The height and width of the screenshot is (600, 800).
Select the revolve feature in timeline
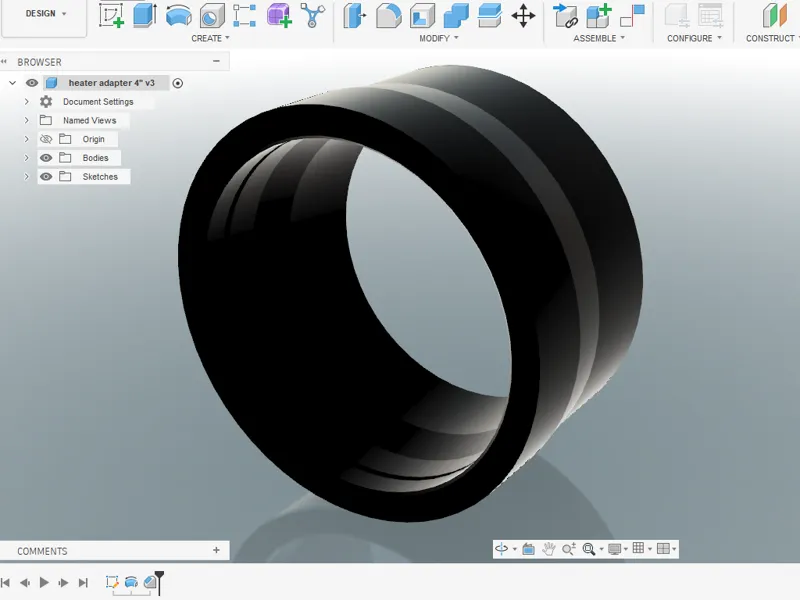pyautogui.click(x=131, y=582)
